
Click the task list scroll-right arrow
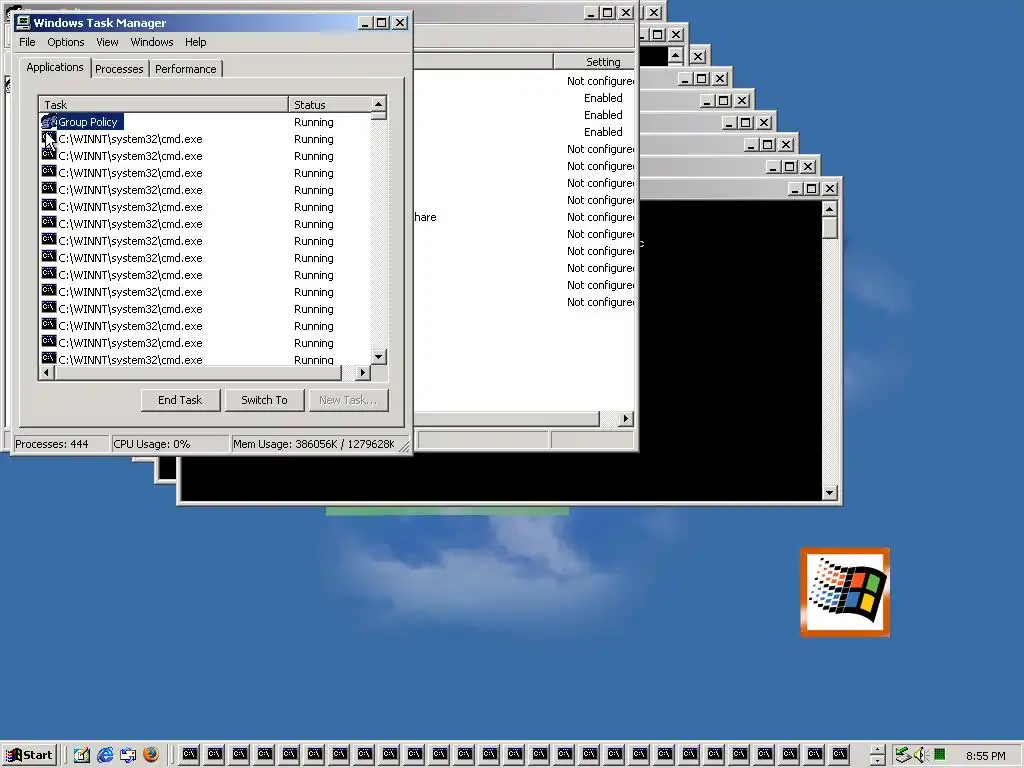click(x=363, y=372)
